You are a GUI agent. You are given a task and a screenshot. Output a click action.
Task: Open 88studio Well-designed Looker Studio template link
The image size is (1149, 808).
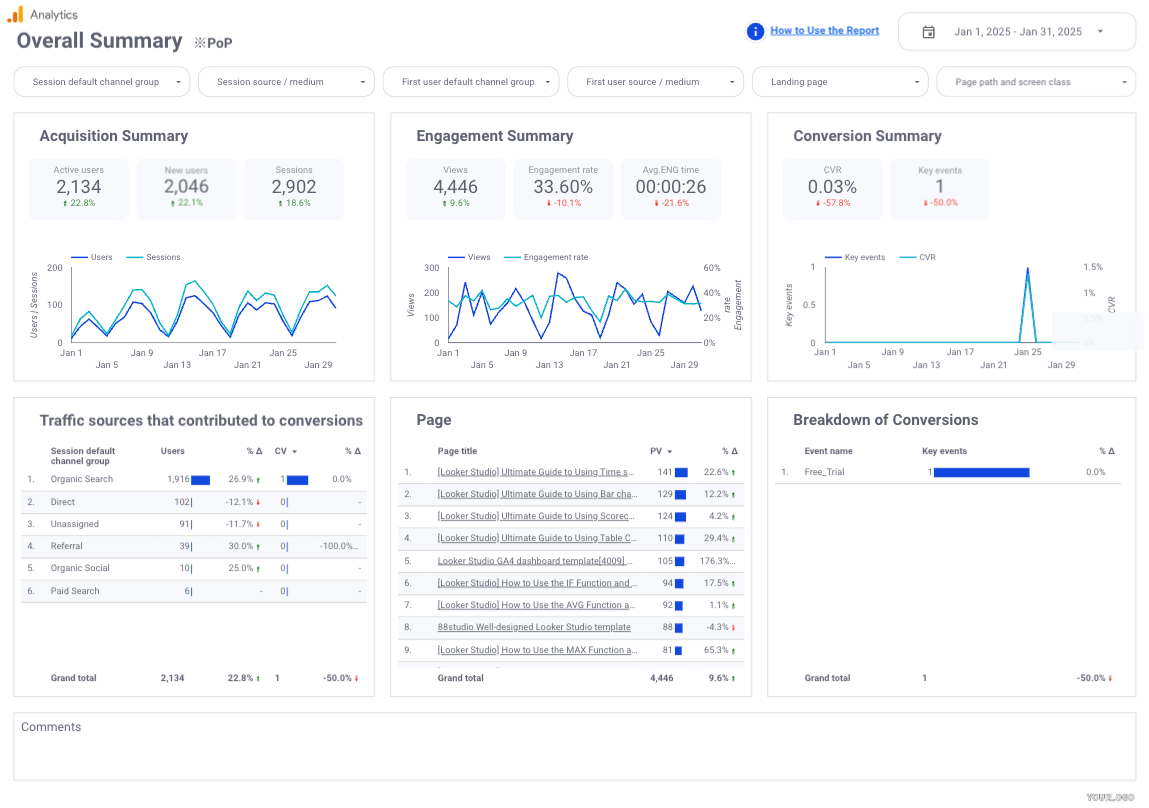[x=534, y=628]
